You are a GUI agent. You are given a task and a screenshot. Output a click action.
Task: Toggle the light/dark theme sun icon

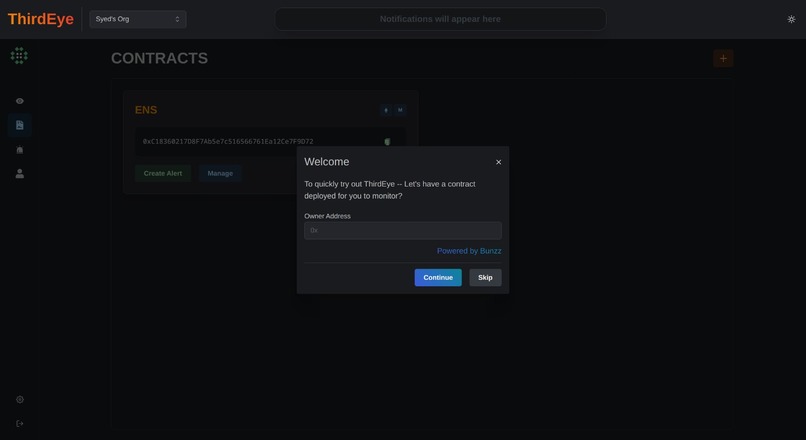pyautogui.click(x=791, y=19)
